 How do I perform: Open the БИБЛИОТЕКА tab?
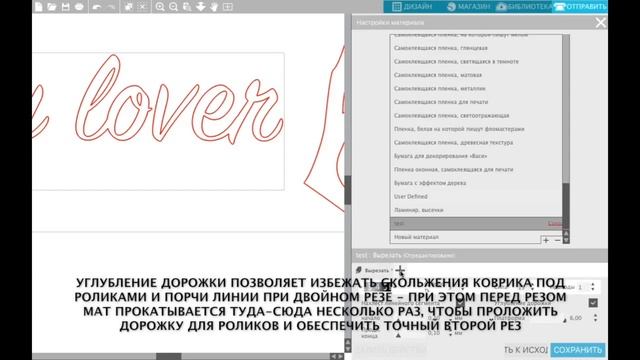pos(524,7)
